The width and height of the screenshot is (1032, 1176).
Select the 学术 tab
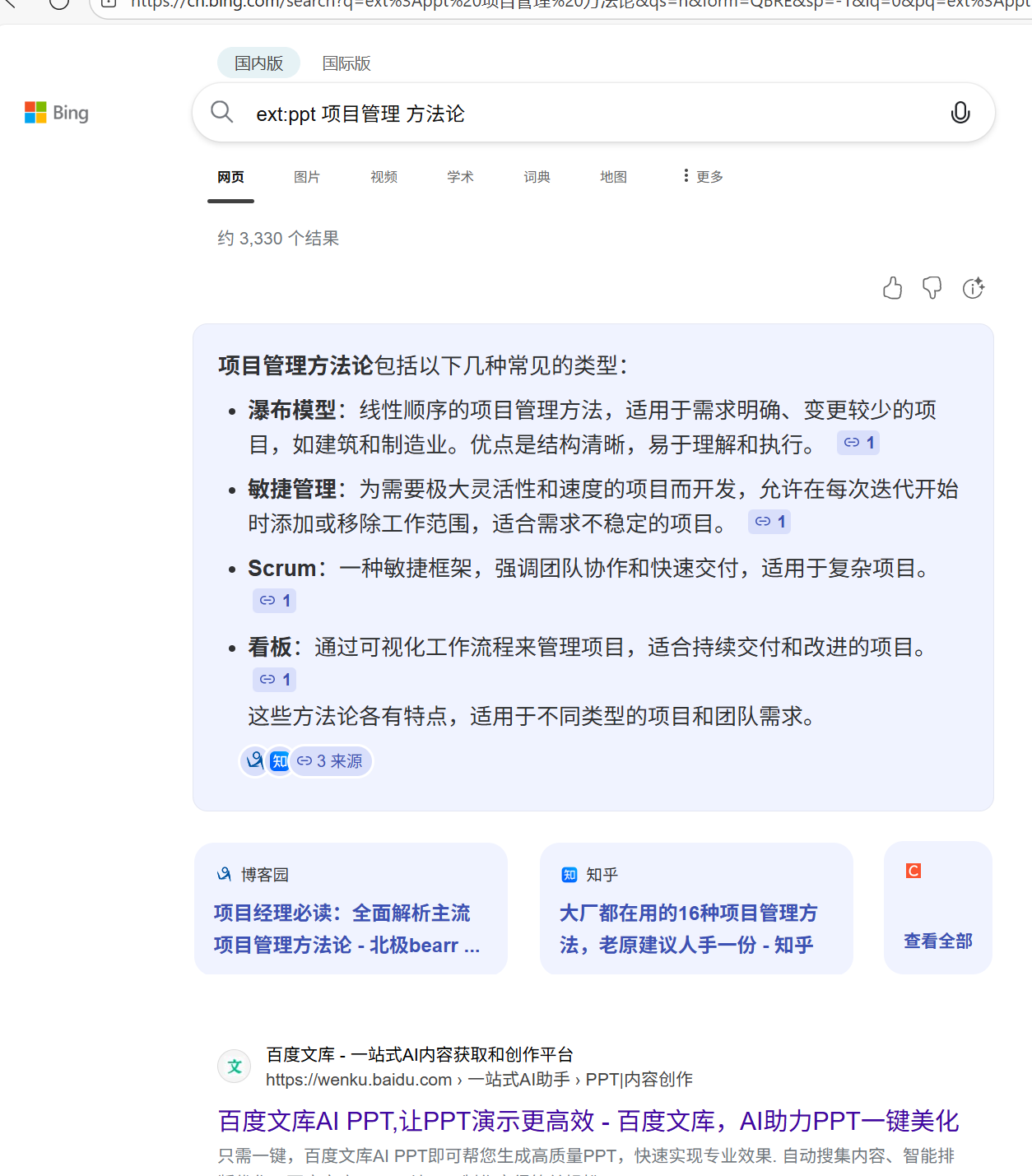460,177
